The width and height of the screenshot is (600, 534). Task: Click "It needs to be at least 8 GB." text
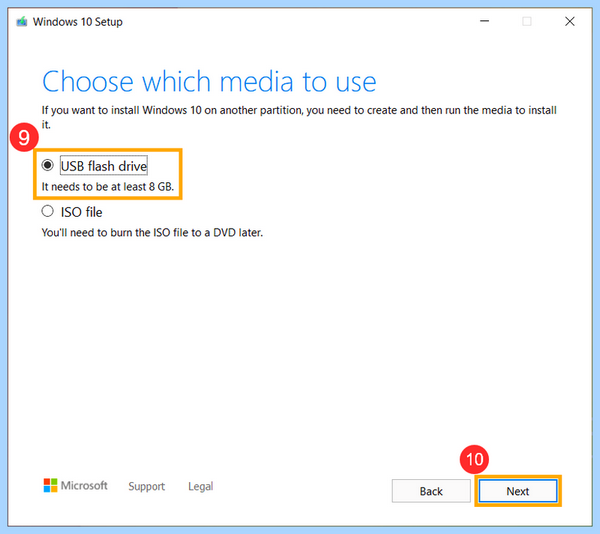point(108,187)
